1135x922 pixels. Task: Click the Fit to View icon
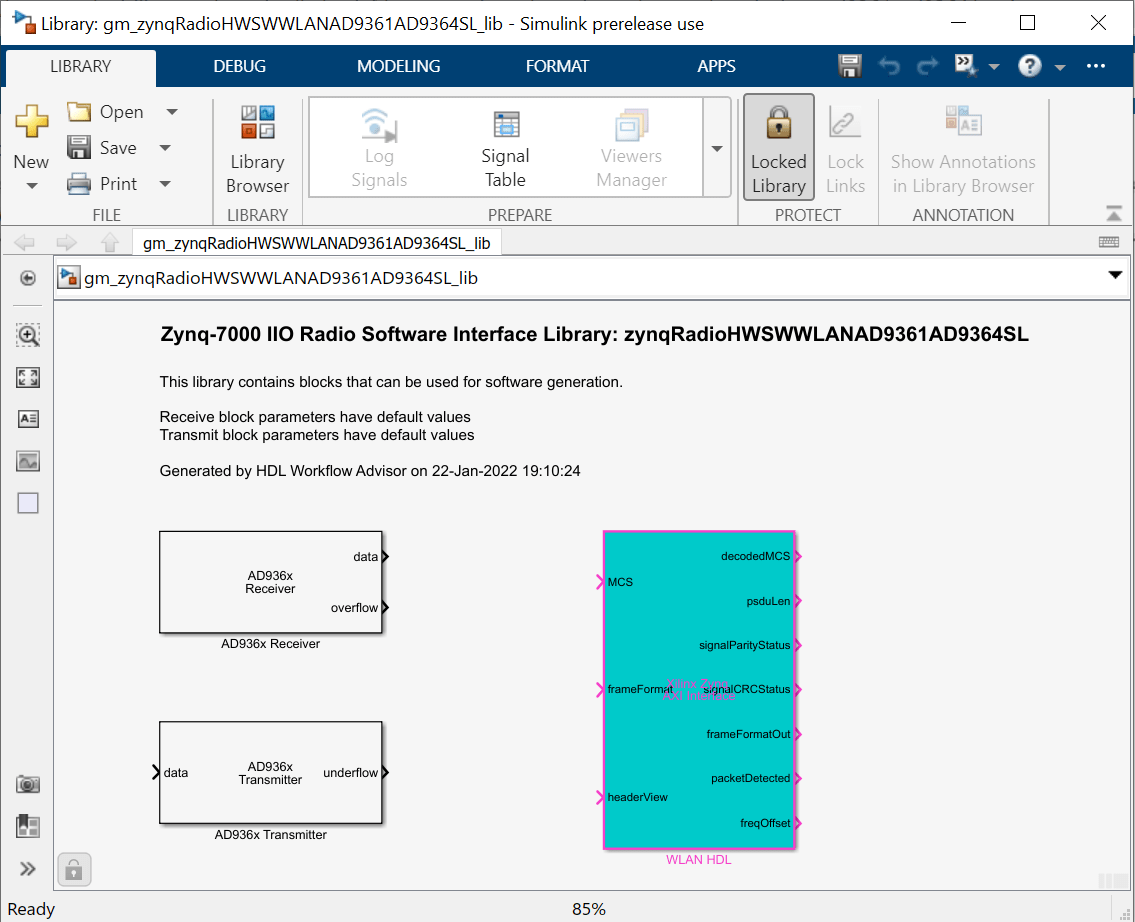28,377
